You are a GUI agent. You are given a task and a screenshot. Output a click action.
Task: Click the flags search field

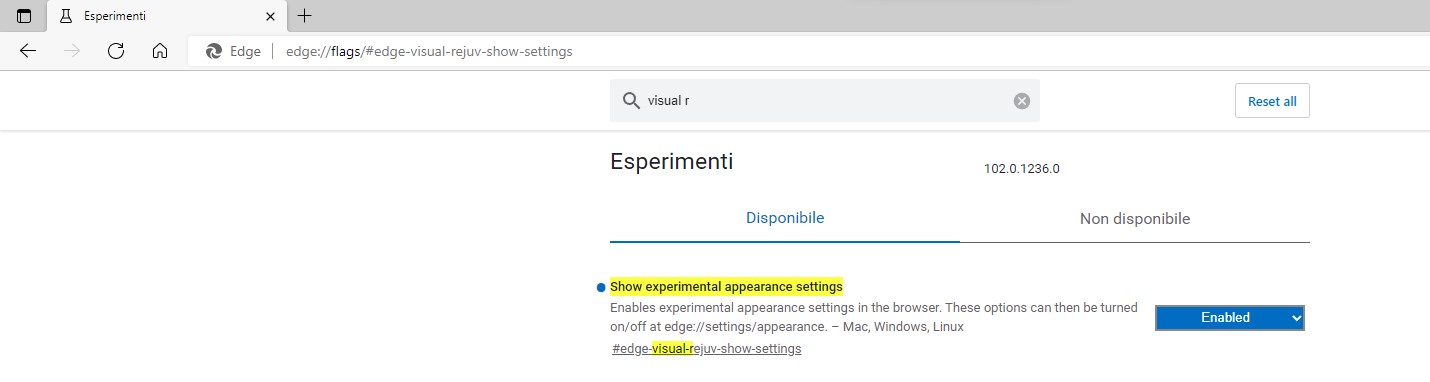coord(825,101)
